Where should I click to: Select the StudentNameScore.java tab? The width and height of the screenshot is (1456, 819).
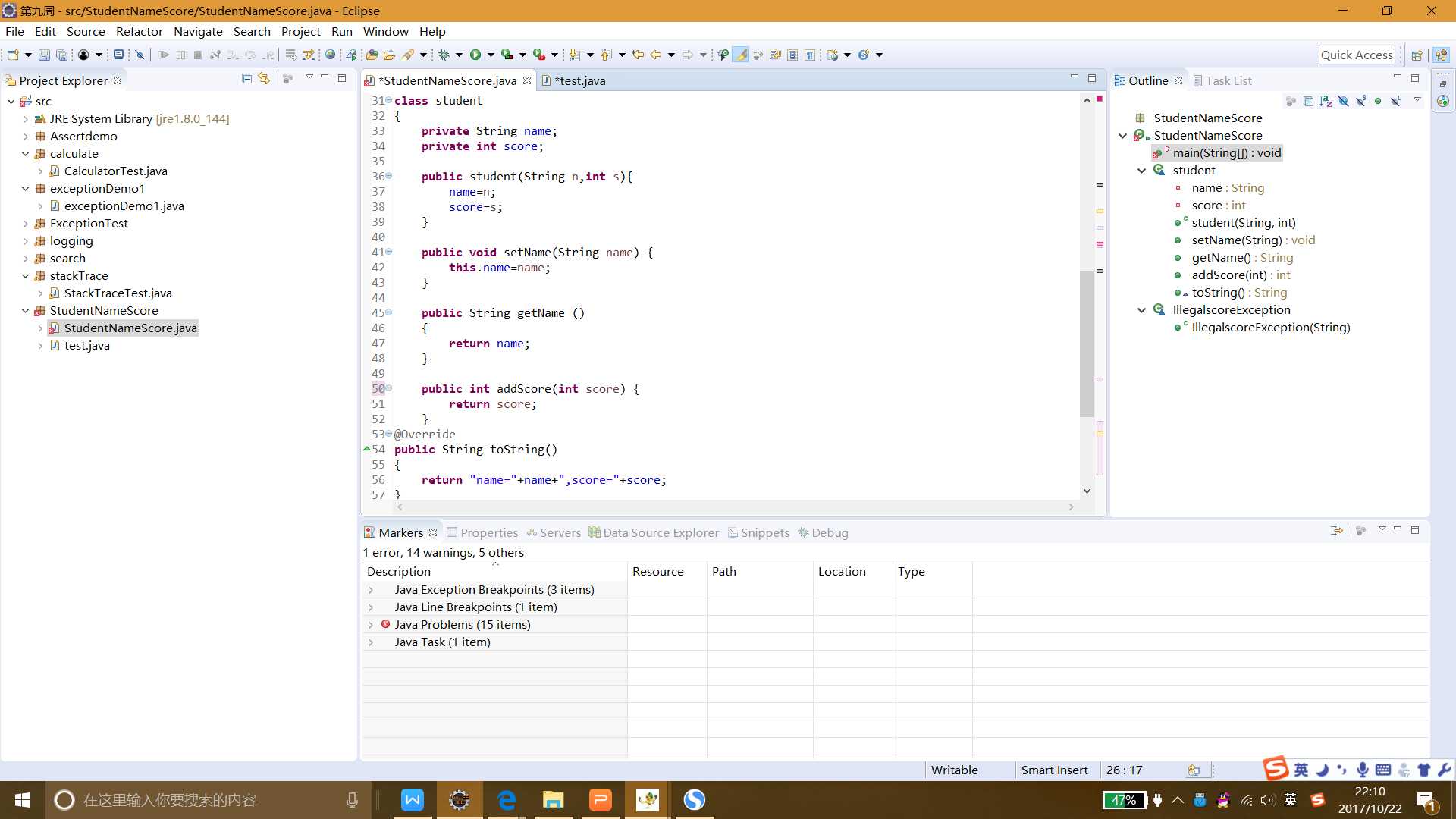click(x=446, y=80)
